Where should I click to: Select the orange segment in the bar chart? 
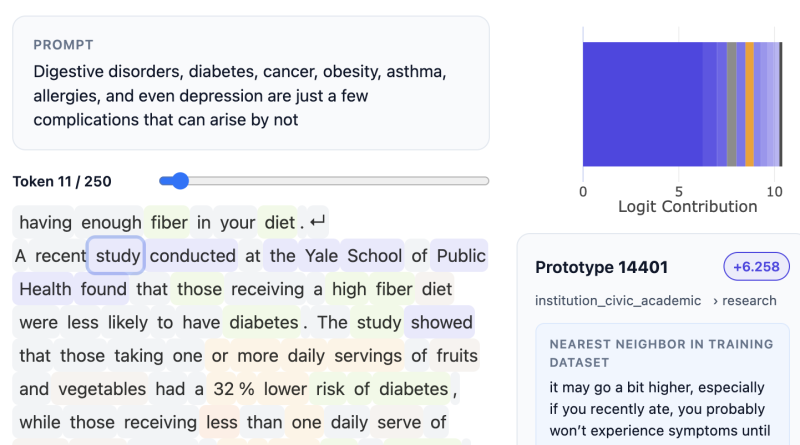pos(749,104)
